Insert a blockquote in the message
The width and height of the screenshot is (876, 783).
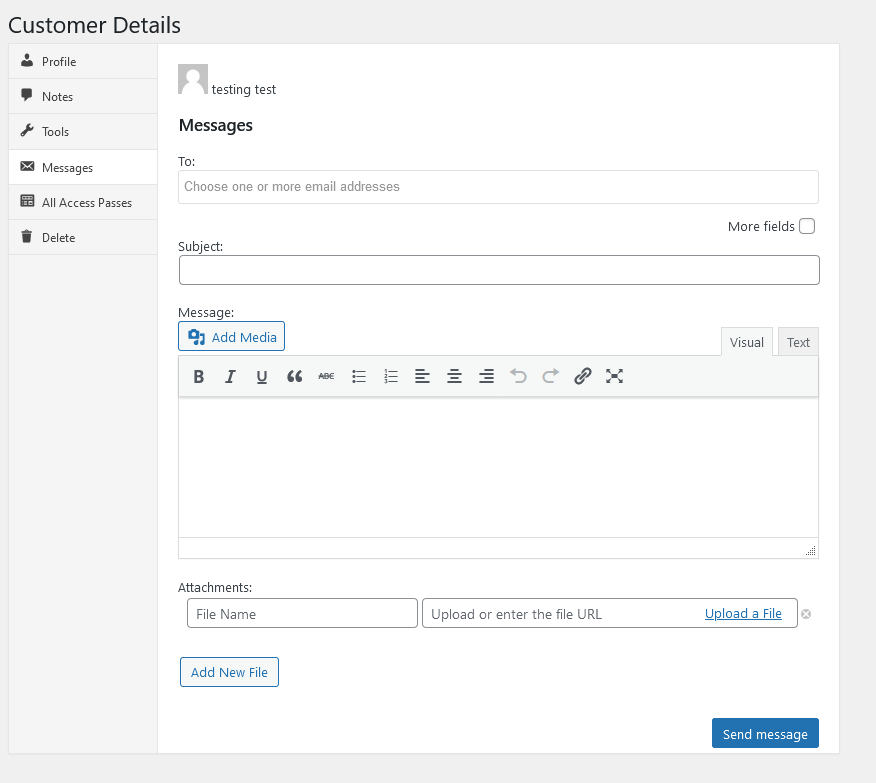(294, 377)
